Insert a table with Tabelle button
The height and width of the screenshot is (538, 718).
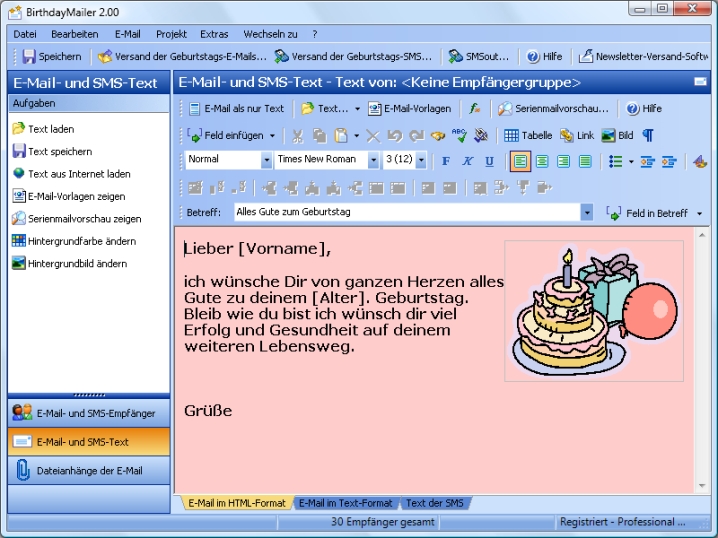527,135
